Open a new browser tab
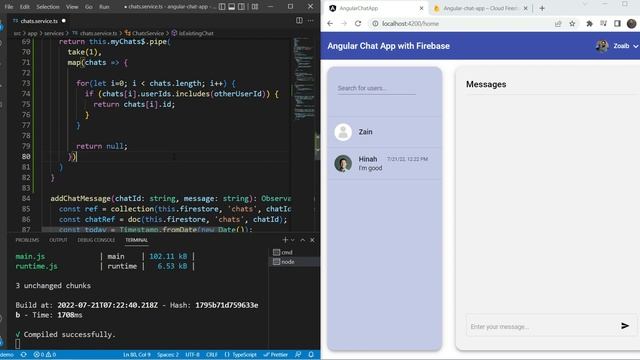The height and width of the screenshot is (360, 640). coord(542,8)
